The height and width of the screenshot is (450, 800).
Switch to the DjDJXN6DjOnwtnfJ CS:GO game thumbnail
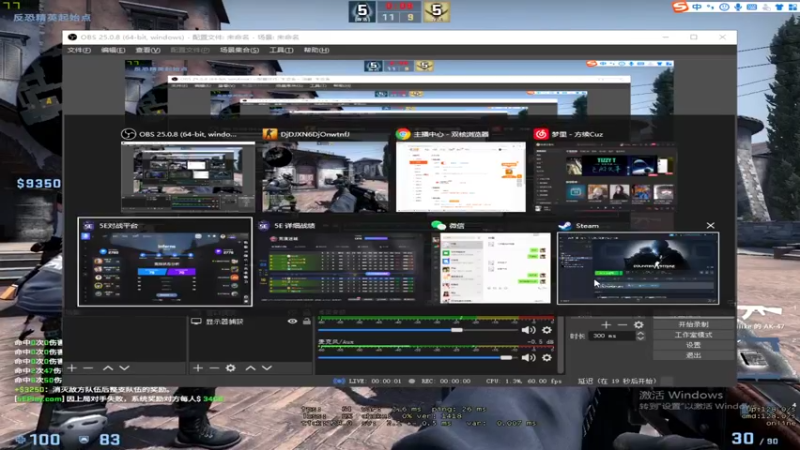pos(325,177)
